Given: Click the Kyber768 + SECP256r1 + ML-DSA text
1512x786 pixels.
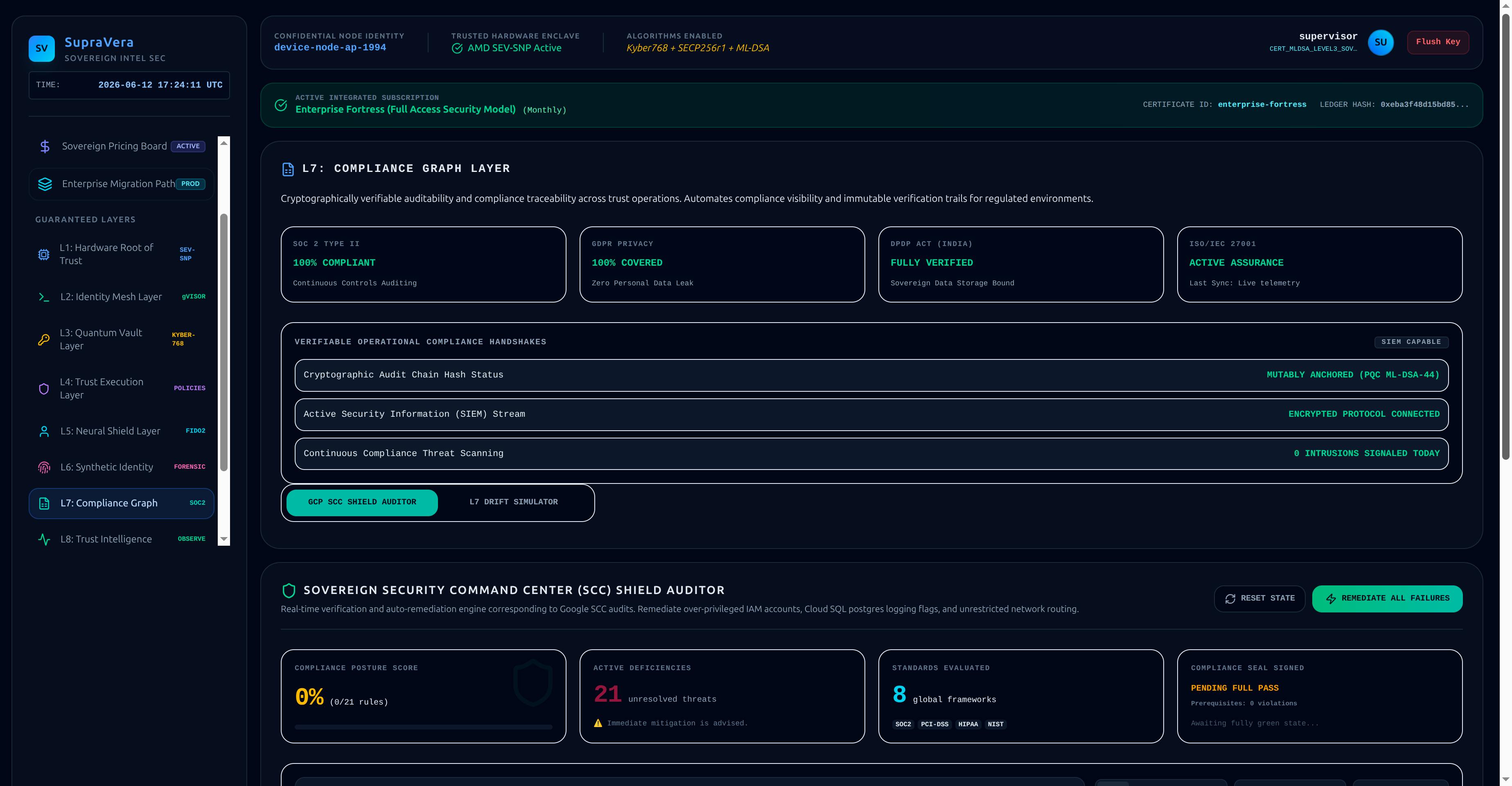Looking at the screenshot, I should click(x=697, y=48).
